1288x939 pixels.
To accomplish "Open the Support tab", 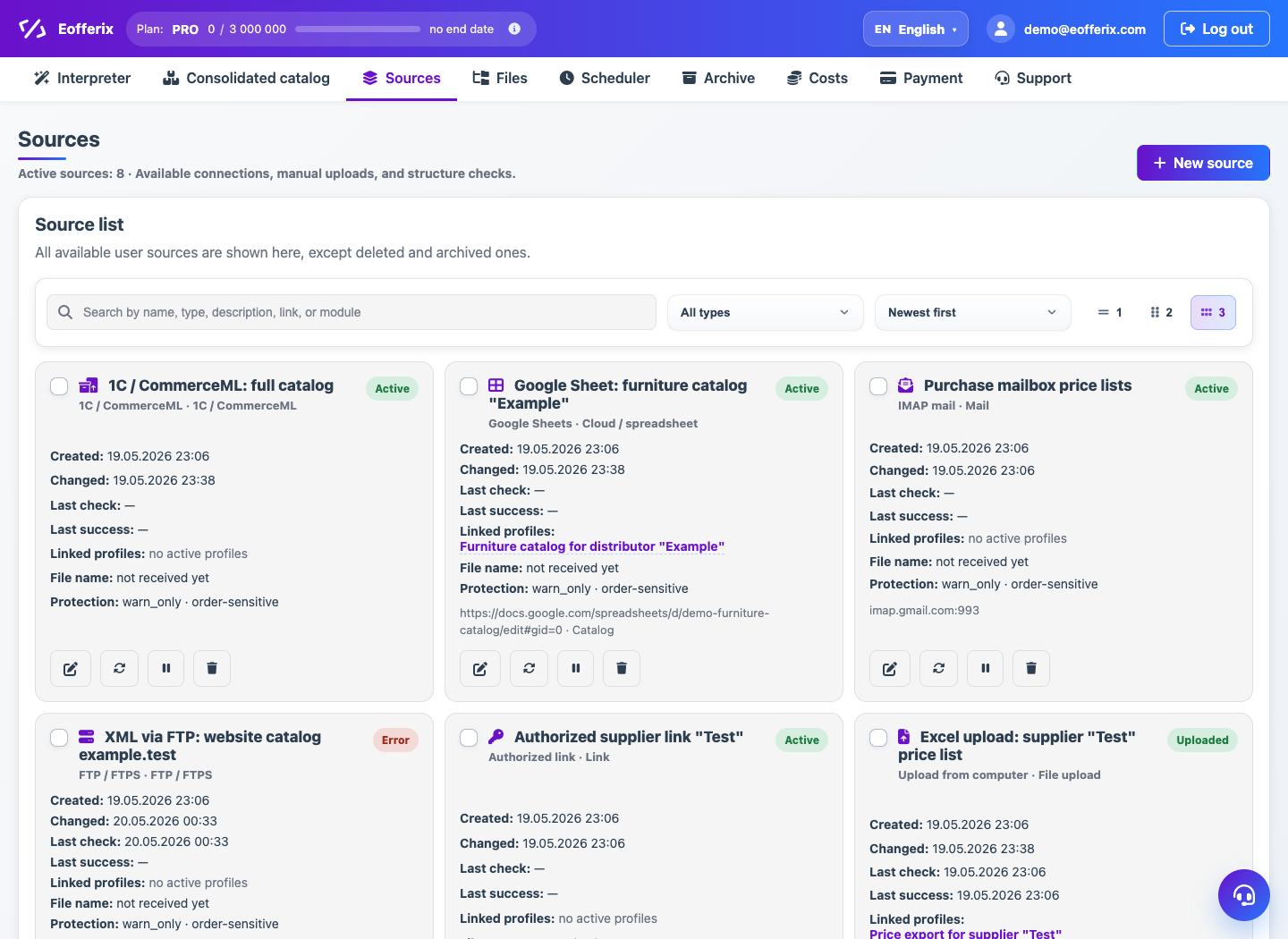I will (x=1033, y=78).
